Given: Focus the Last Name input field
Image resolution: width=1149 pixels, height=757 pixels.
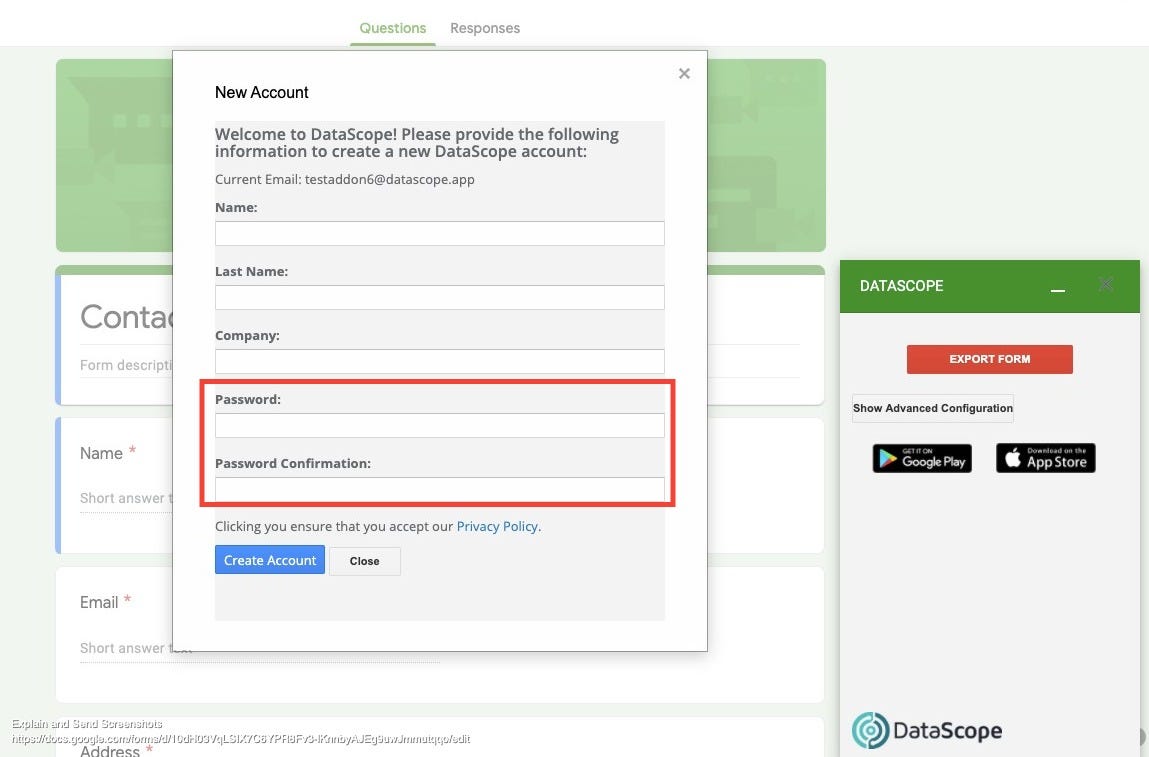Looking at the screenshot, I should [x=440, y=298].
